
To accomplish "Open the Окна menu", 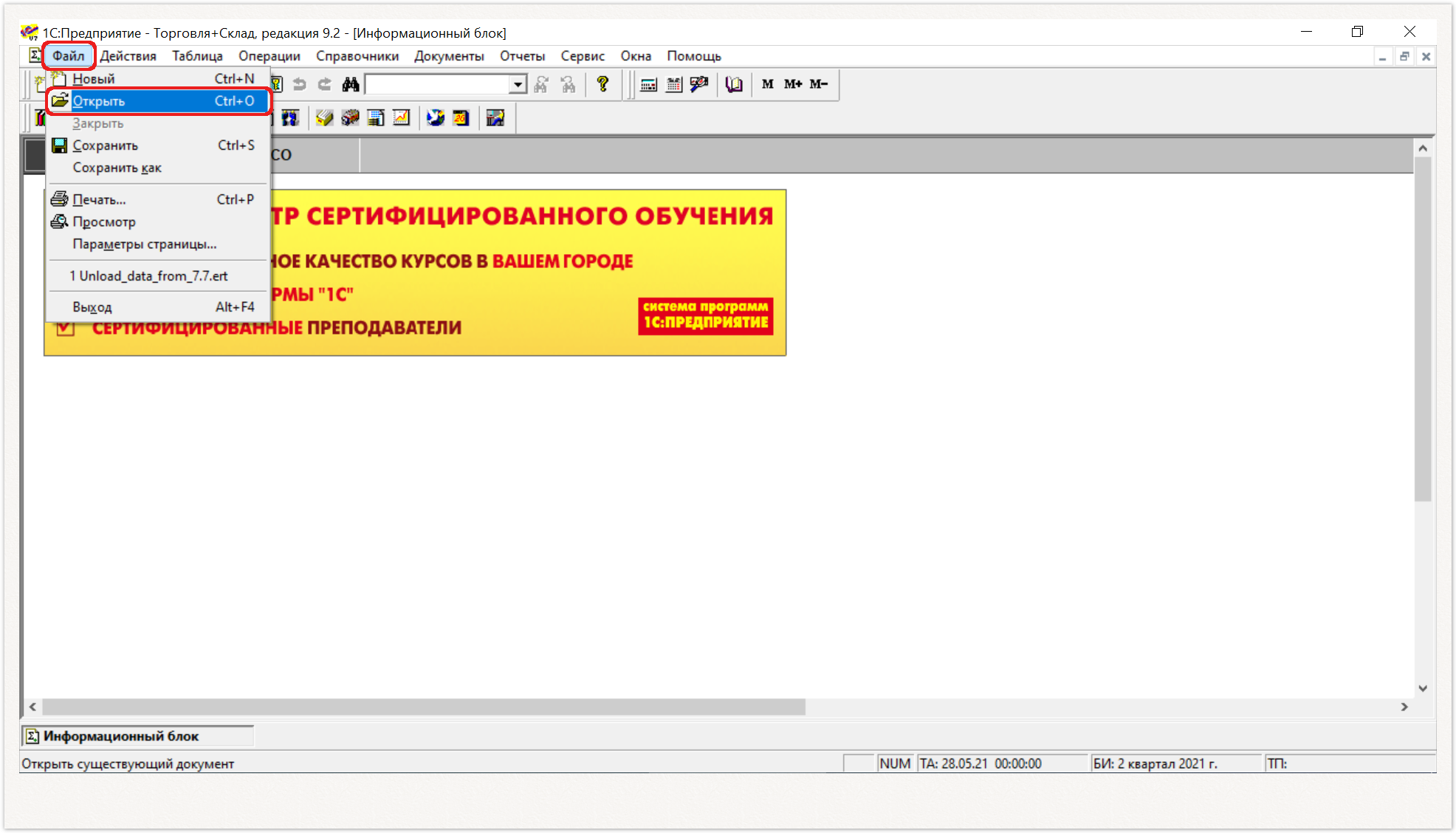I will click(x=636, y=56).
